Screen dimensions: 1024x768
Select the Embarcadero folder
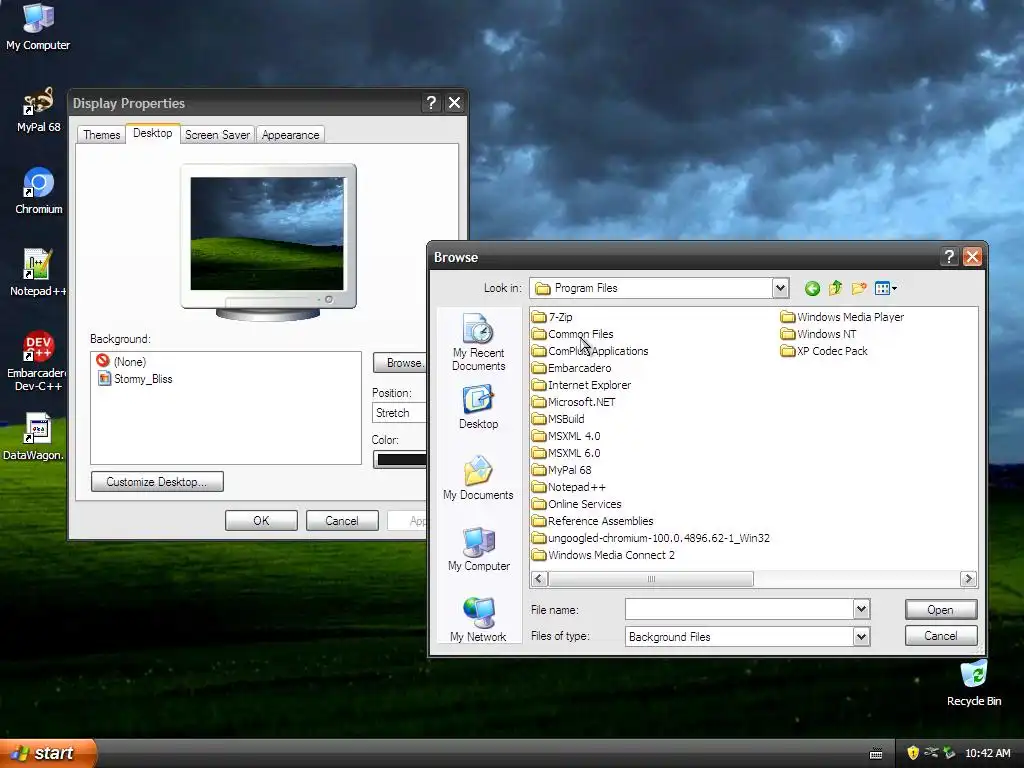click(572, 368)
